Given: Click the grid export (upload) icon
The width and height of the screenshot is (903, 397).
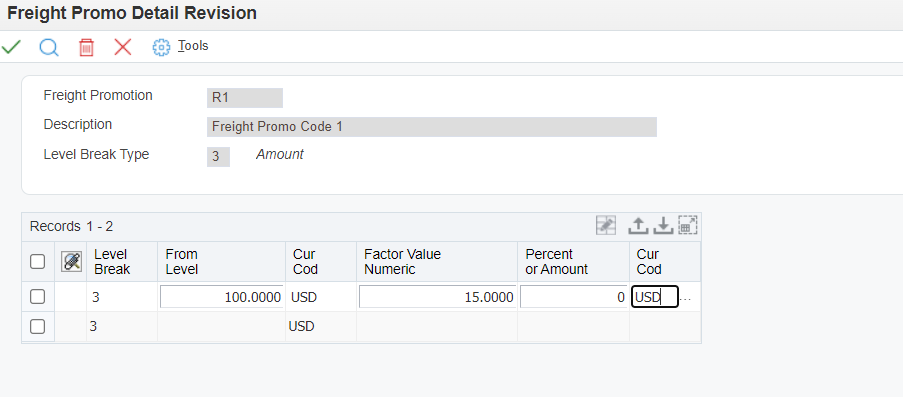Looking at the screenshot, I should tap(638, 225).
